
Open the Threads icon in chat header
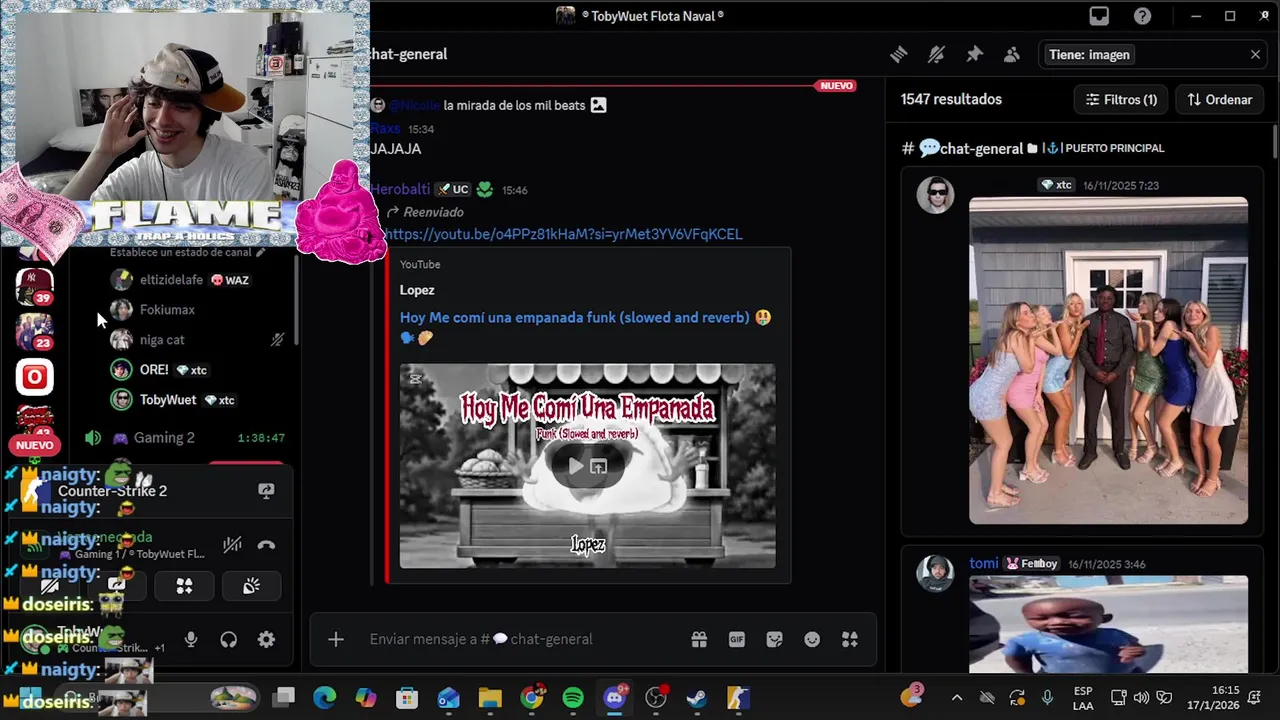[x=898, y=55]
